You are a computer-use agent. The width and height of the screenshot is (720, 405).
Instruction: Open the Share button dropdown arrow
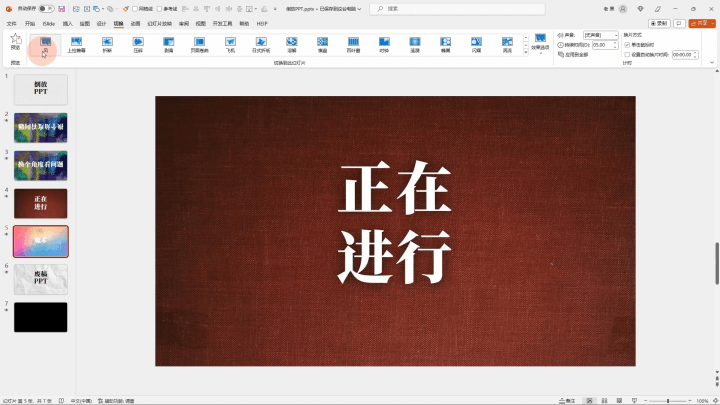713,23
